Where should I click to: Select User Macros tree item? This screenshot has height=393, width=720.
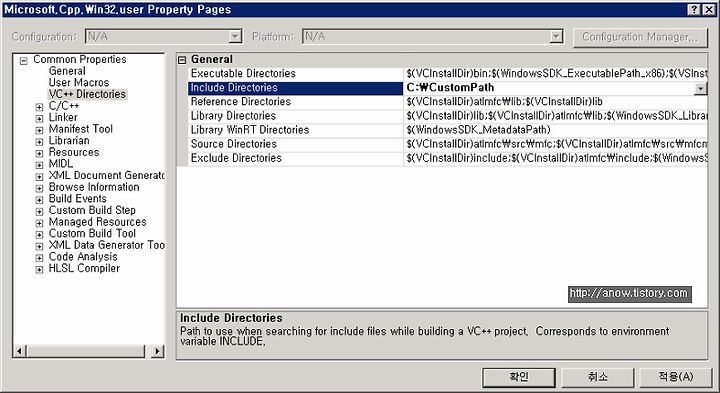point(79,83)
